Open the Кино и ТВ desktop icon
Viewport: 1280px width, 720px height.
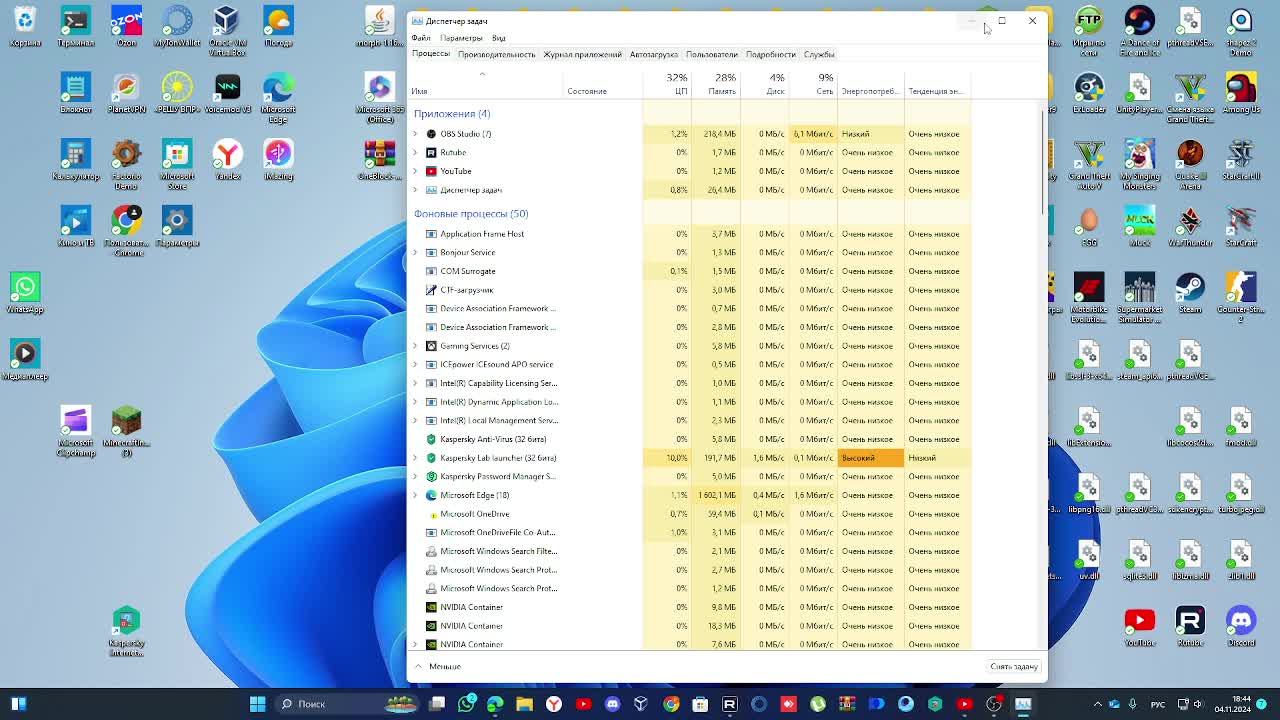click(76, 226)
